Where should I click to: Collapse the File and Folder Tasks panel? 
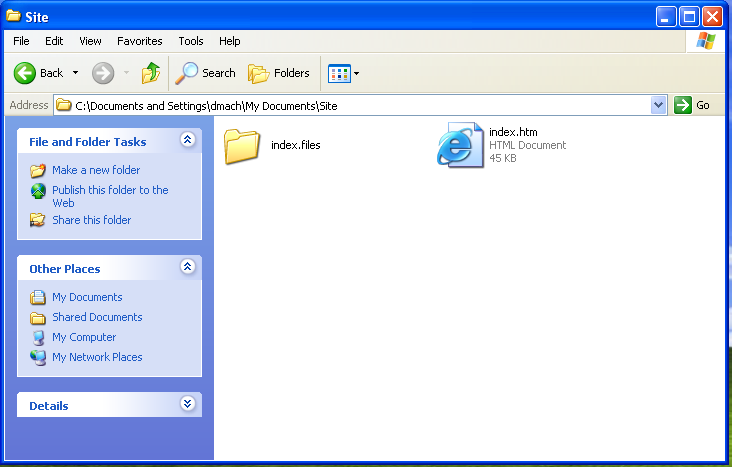(187, 141)
